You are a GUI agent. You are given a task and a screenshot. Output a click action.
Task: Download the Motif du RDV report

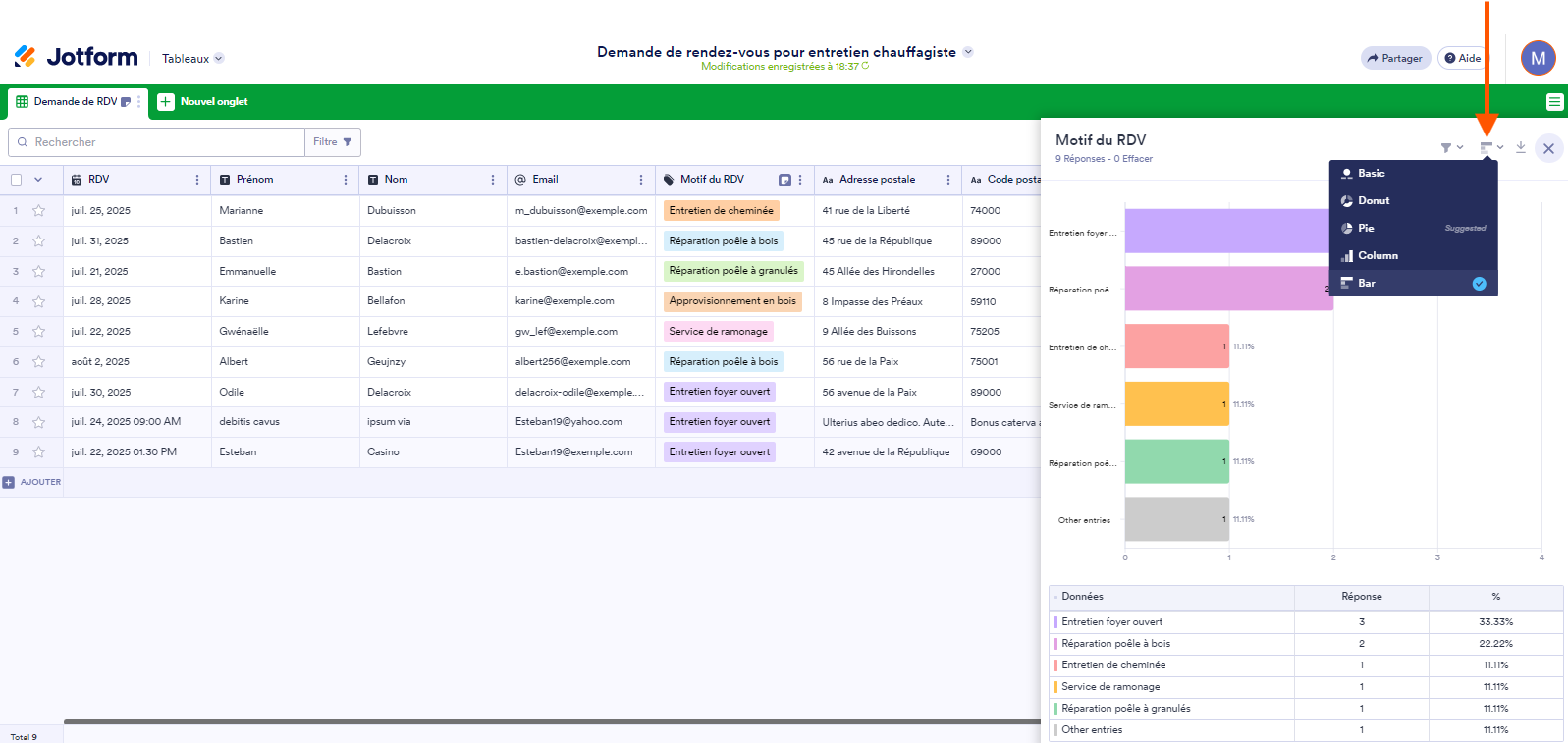(x=1520, y=147)
